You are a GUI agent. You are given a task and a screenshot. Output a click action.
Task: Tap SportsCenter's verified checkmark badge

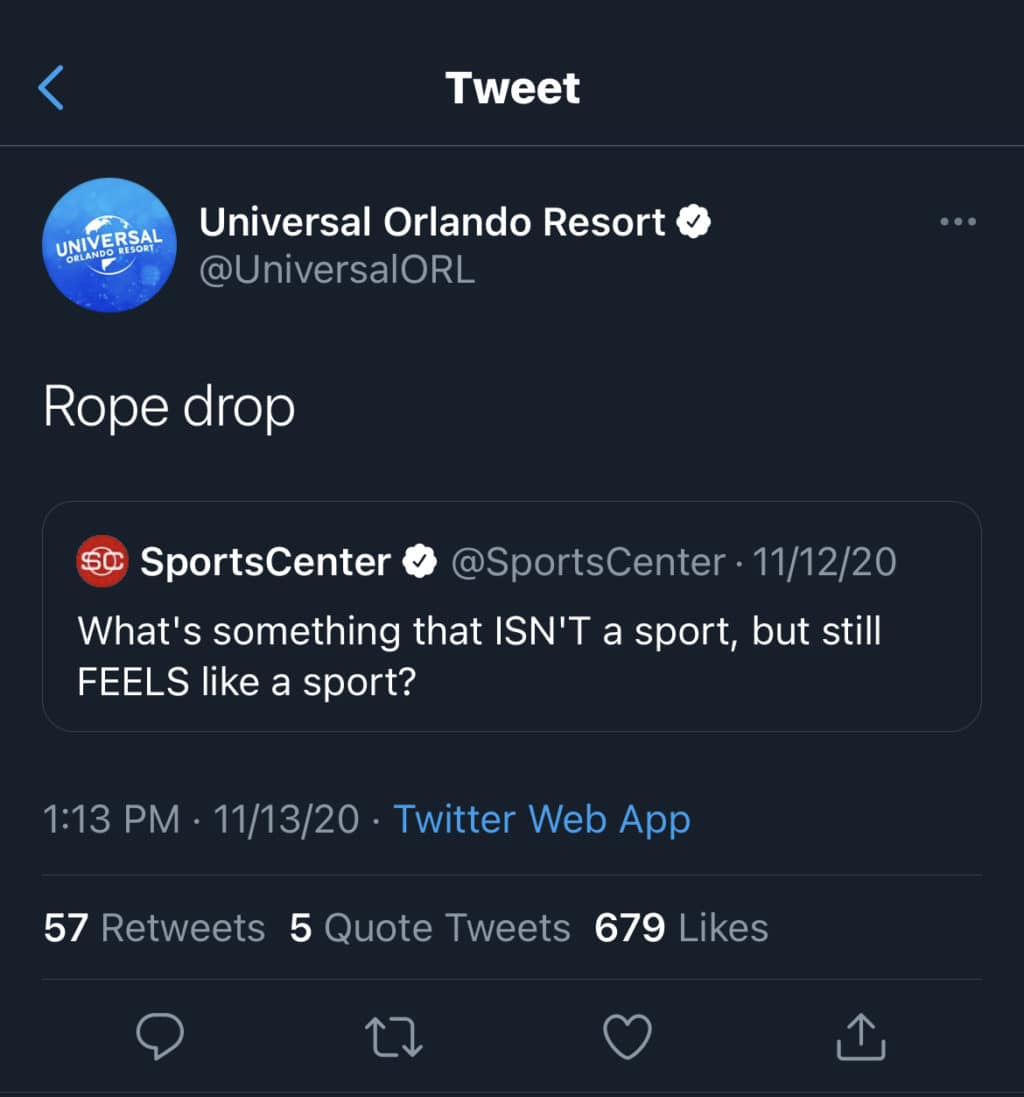click(420, 561)
